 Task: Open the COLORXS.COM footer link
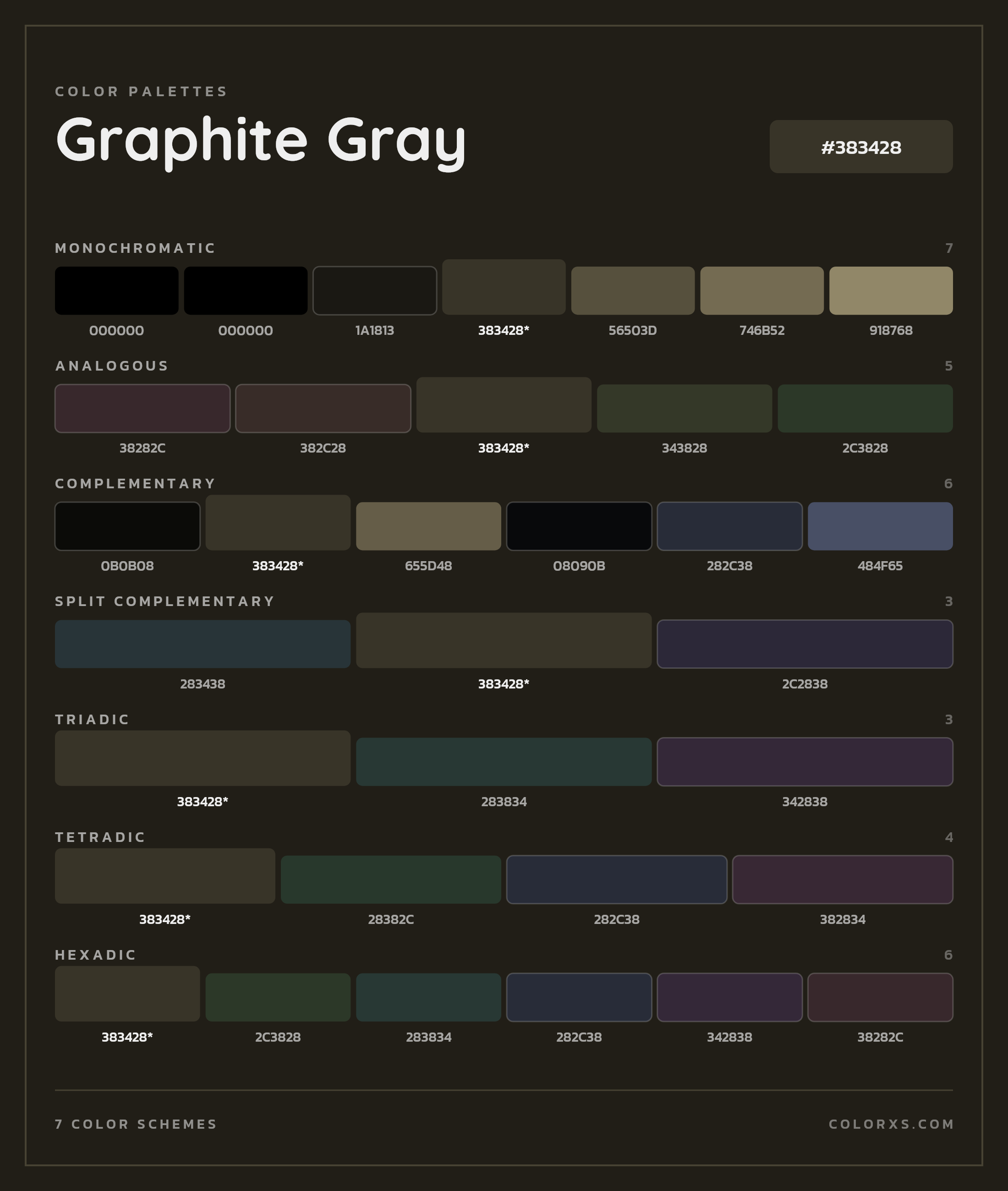tap(891, 1124)
